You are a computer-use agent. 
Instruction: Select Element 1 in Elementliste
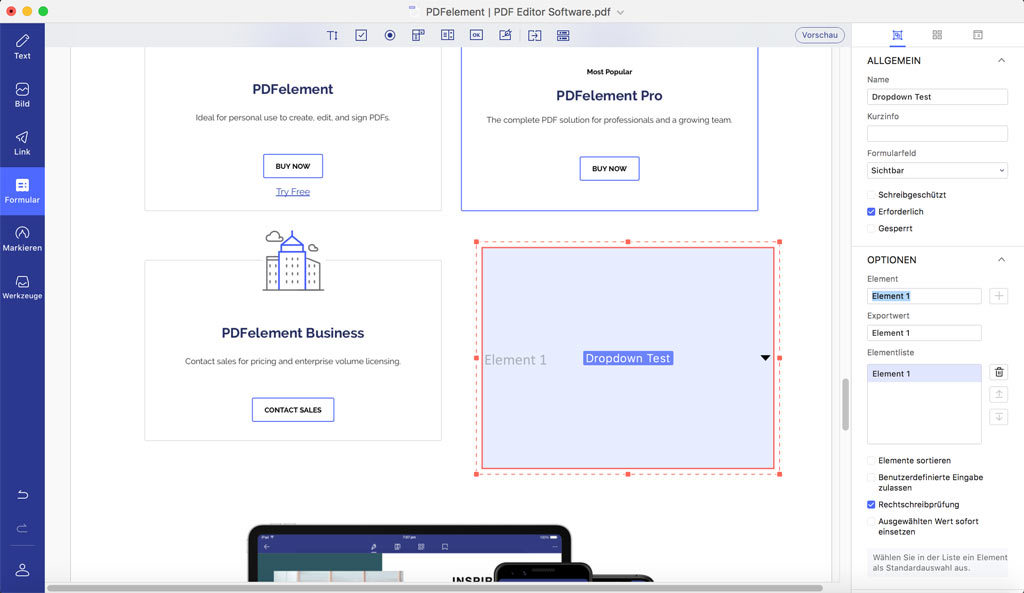tap(924, 374)
